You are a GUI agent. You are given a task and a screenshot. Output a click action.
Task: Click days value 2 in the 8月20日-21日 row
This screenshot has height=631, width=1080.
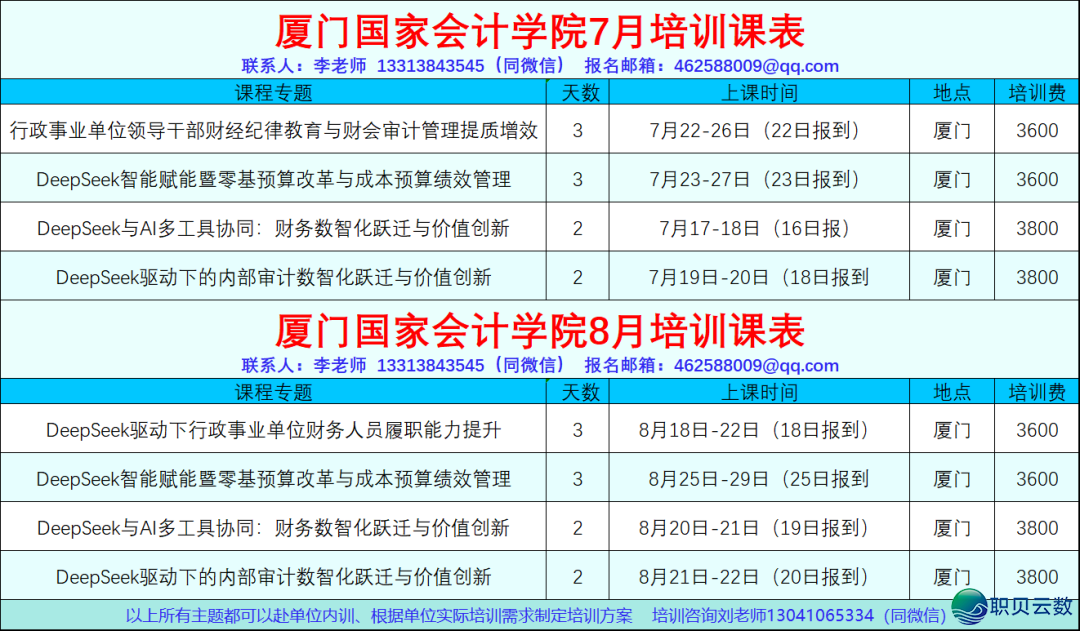click(578, 528)
